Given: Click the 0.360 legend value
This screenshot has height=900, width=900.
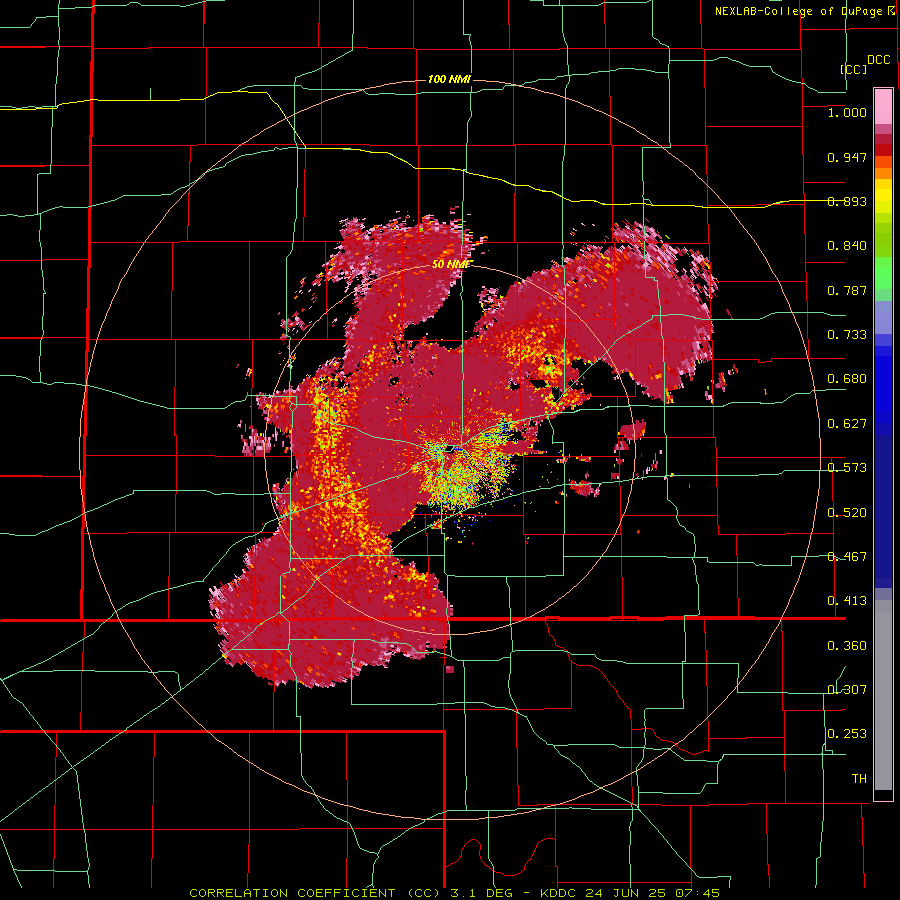Looking at the screenshot, I should pyautogui.click(x=847, y=646).
